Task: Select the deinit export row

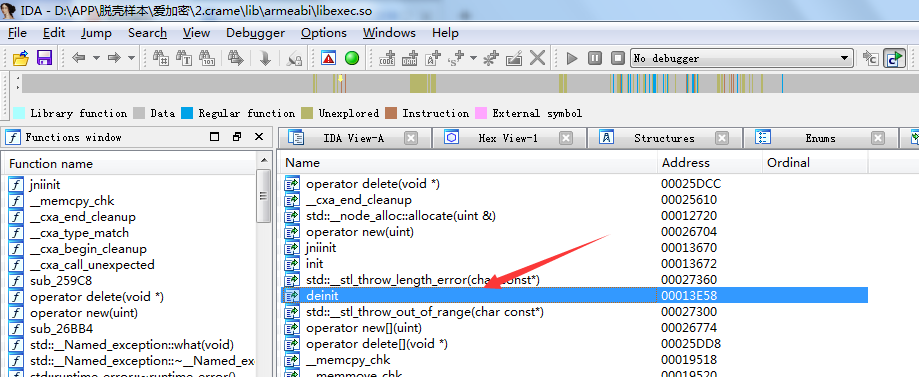Action: [574, 296]
